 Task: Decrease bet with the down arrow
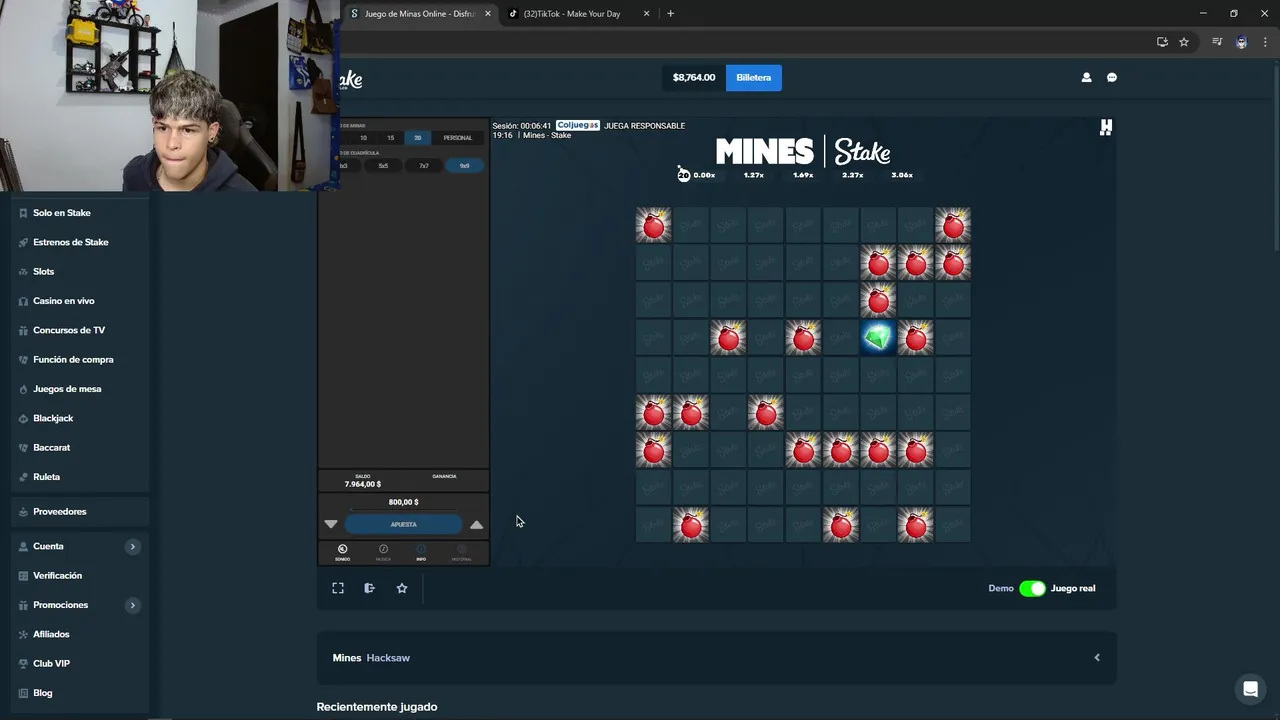[x=331, y=524]
